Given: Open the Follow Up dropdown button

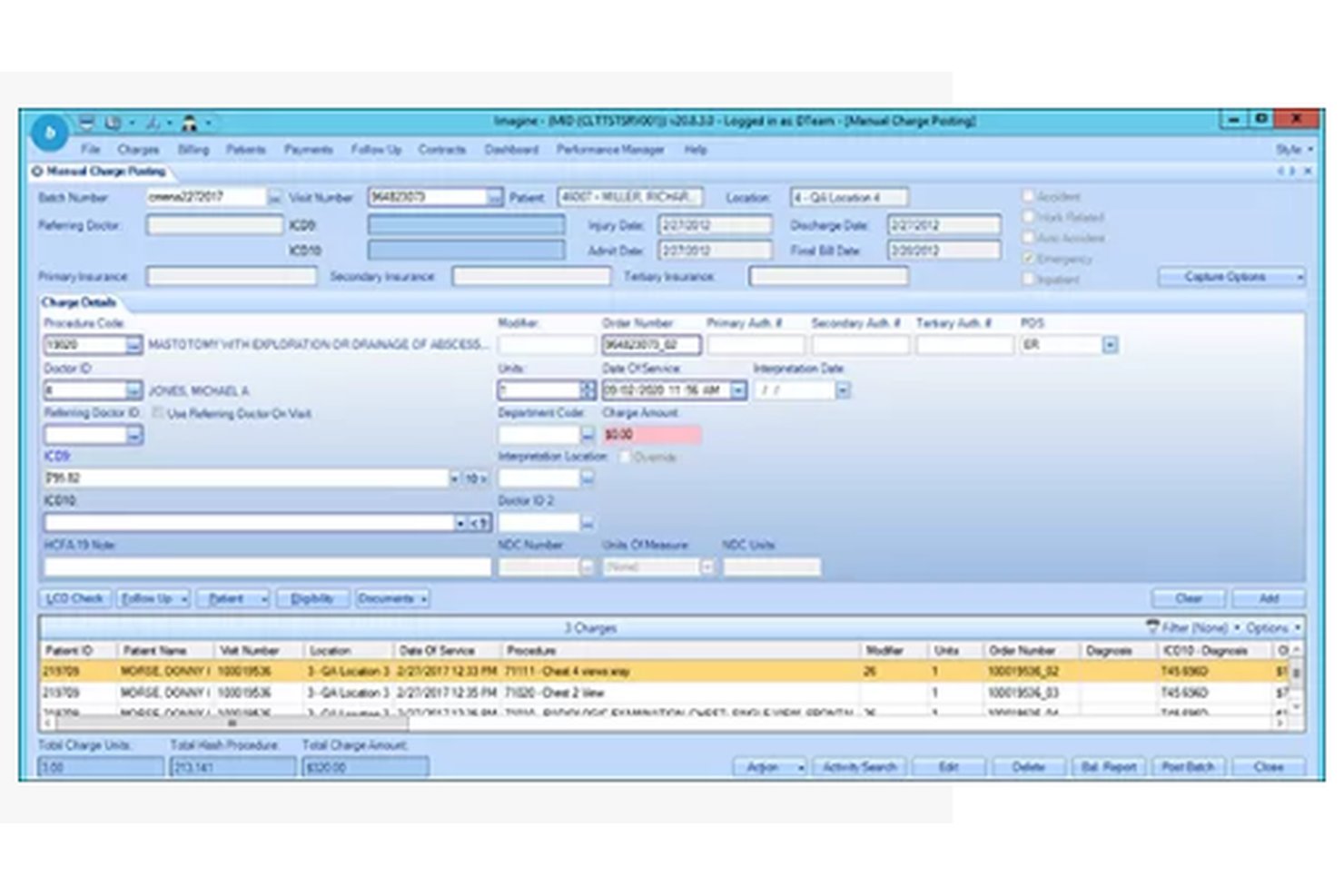Looking at the screenshot, I should 153,599.
